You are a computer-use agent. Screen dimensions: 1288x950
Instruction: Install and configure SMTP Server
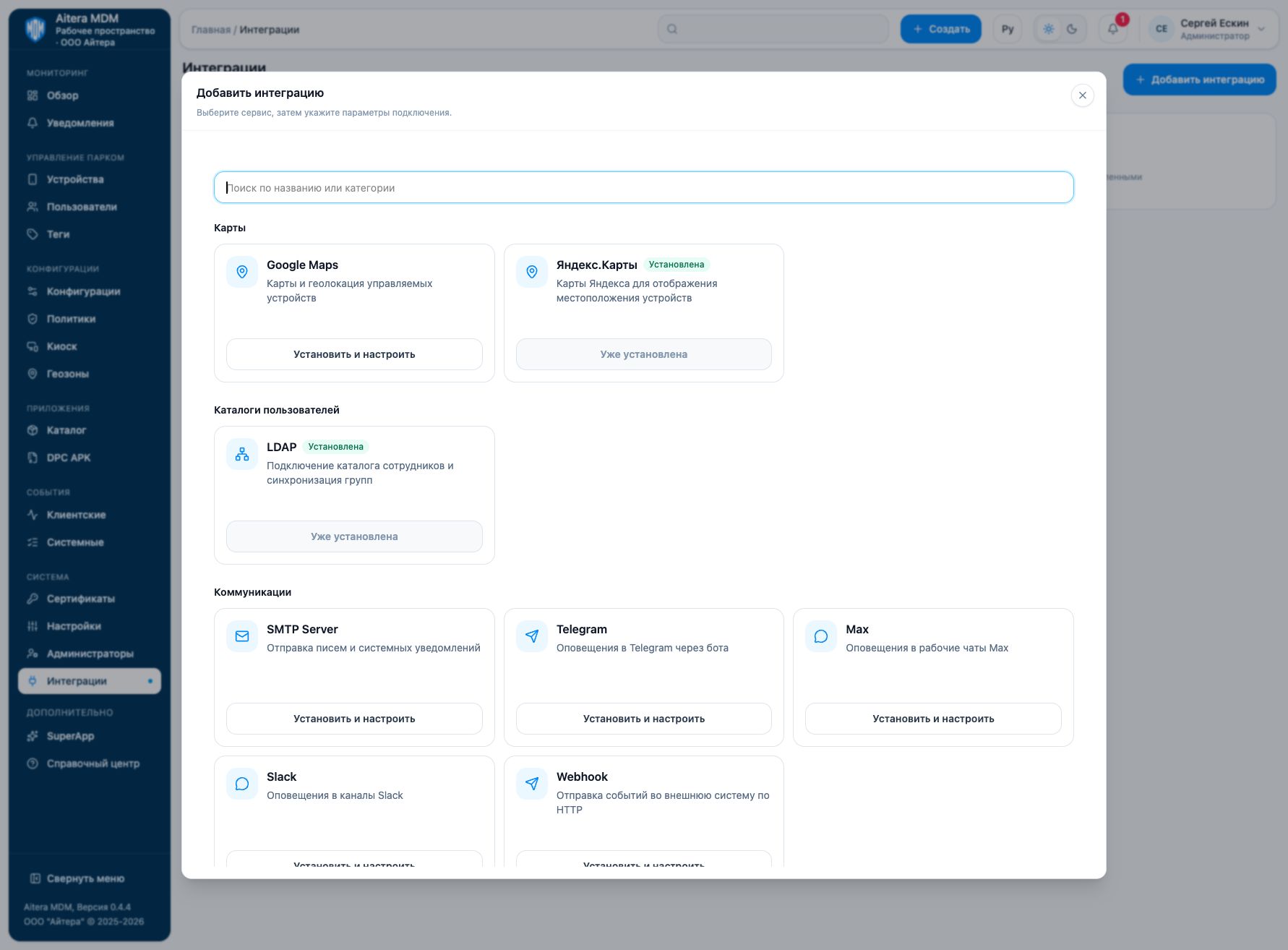coord(354,719)
